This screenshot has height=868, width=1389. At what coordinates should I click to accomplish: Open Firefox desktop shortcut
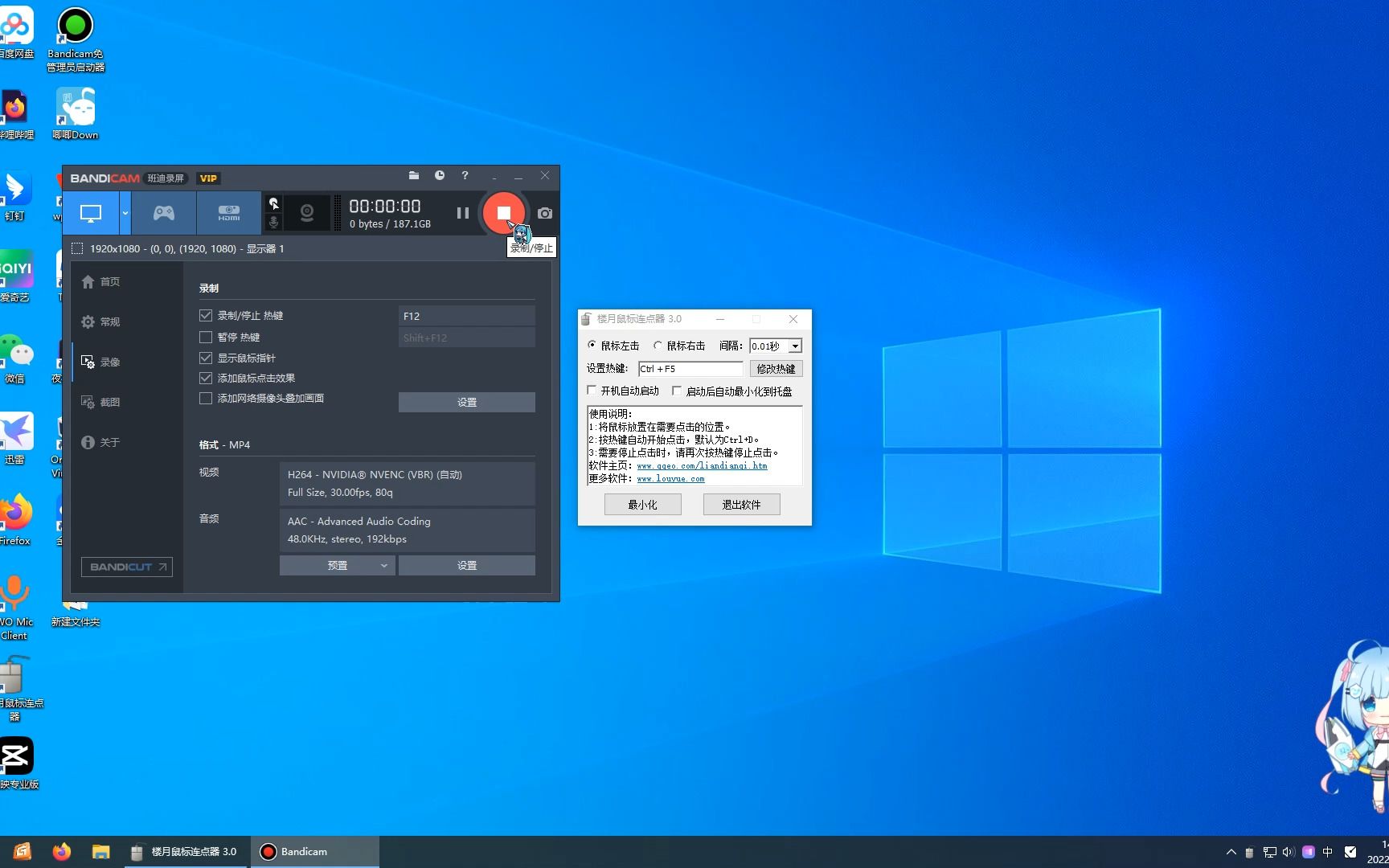click(x=16, y=520)
